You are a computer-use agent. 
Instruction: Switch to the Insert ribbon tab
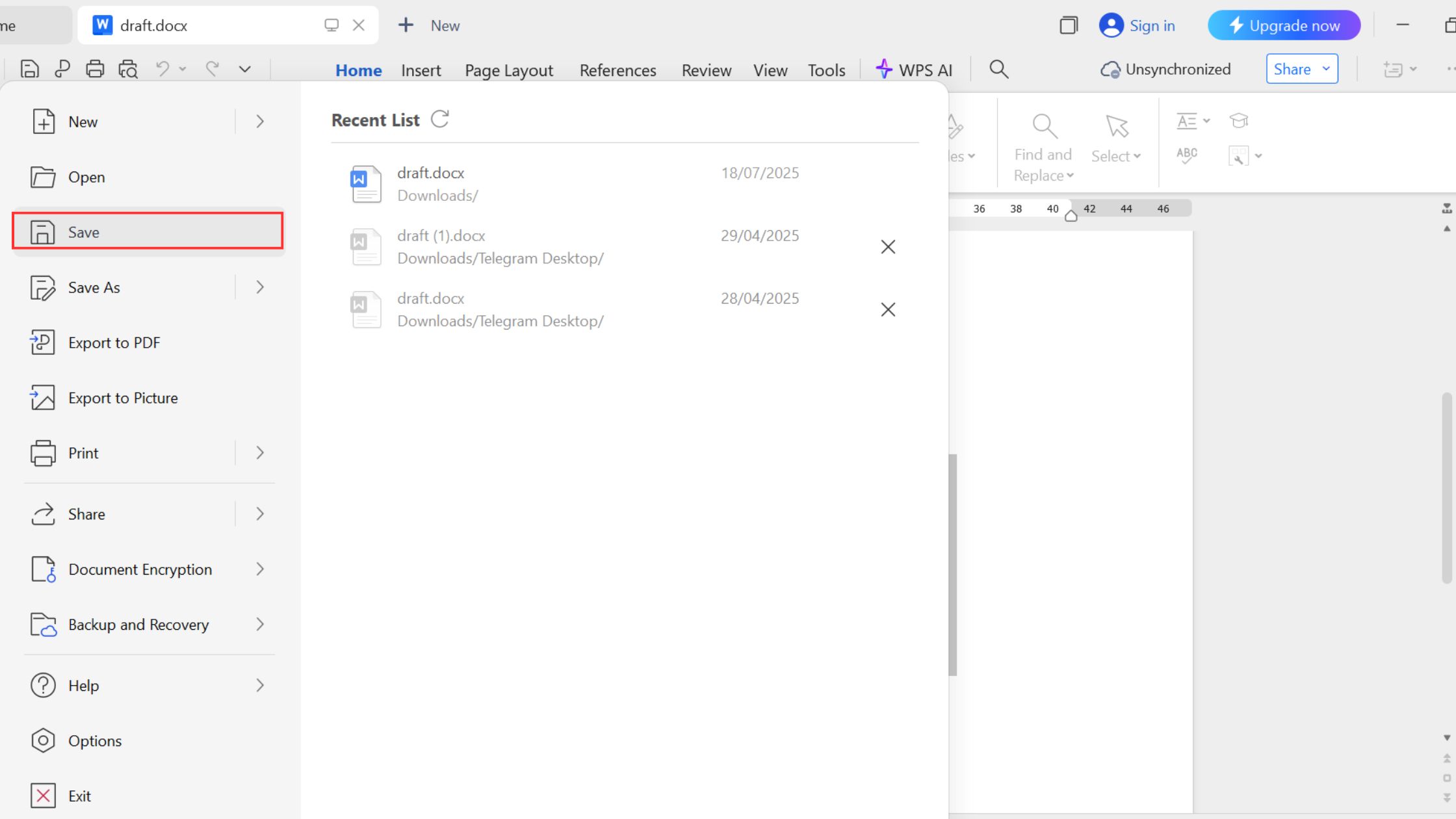(421, 70)
